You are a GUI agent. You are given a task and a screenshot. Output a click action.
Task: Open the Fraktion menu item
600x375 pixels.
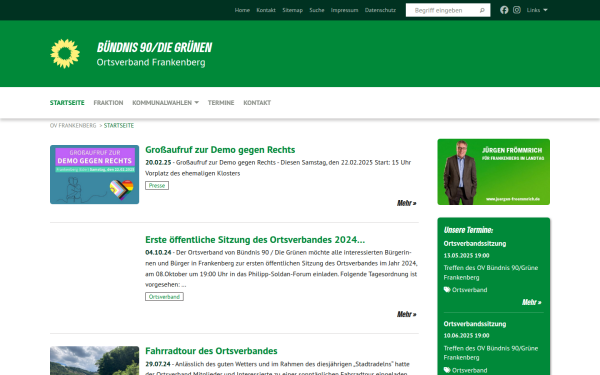coord(108,103)
